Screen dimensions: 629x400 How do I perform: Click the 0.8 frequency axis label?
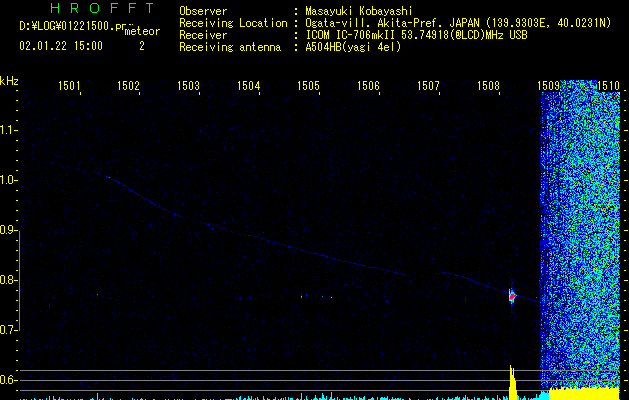click(7, 280)
